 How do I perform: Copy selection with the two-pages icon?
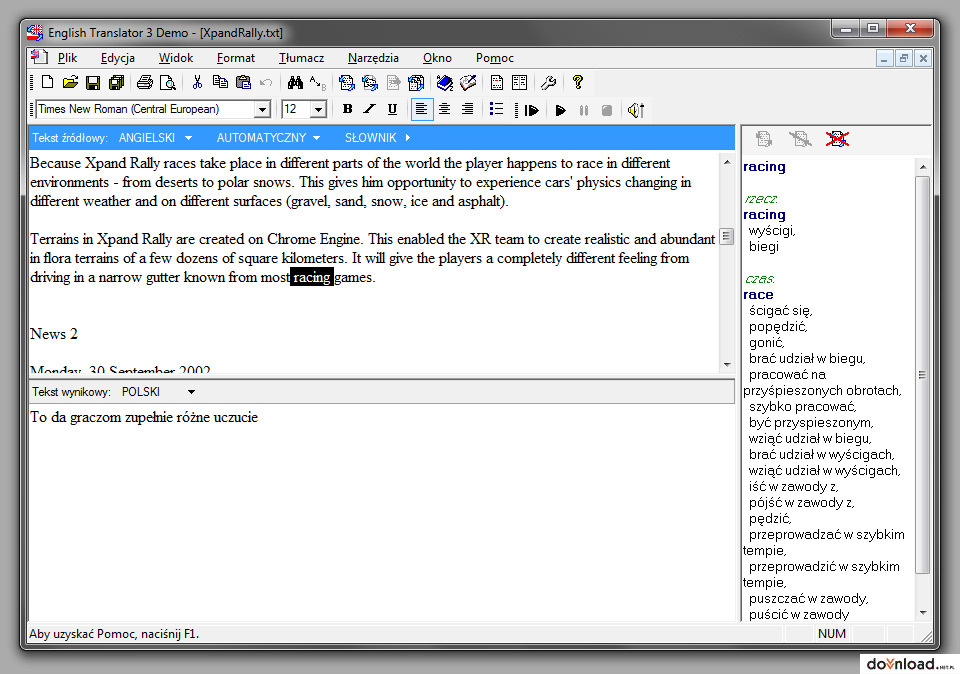[x=220, y=82]
